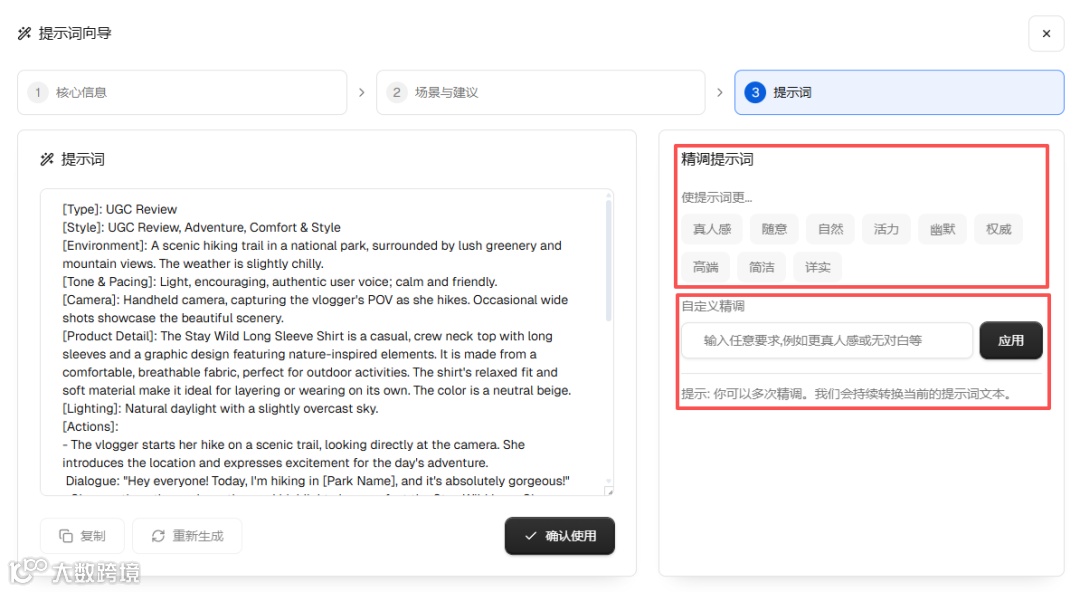Screen dimensions: 1080x592
Task: Click the [Type]: UGC Review line
Action: pos(120,210)
